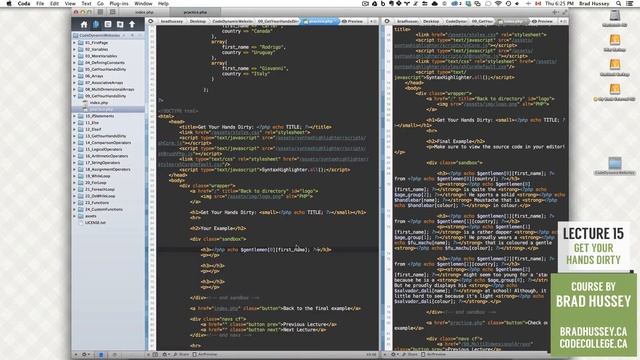Screen dimensions: 640x360
Task: Click the left editor pane's circular path-bar icon
Action: pyautogui.click(x=151, y=21)
